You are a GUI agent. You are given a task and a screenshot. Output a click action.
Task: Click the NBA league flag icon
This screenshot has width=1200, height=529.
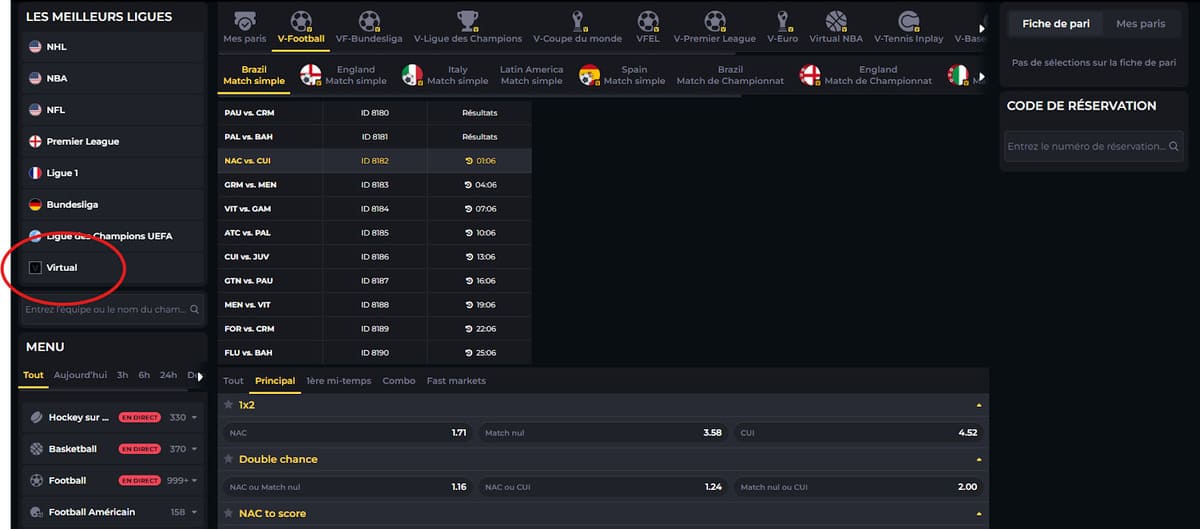(x=35, y=78)
